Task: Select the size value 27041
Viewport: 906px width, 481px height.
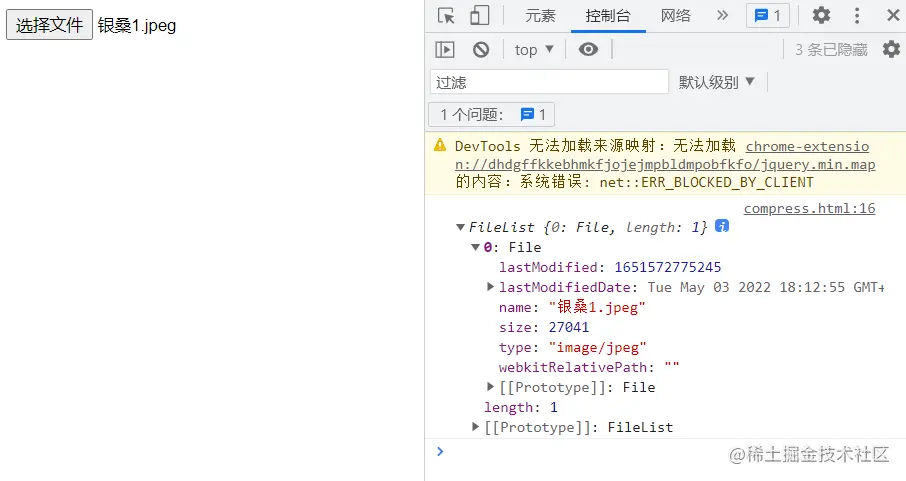Action: point(569,327)
